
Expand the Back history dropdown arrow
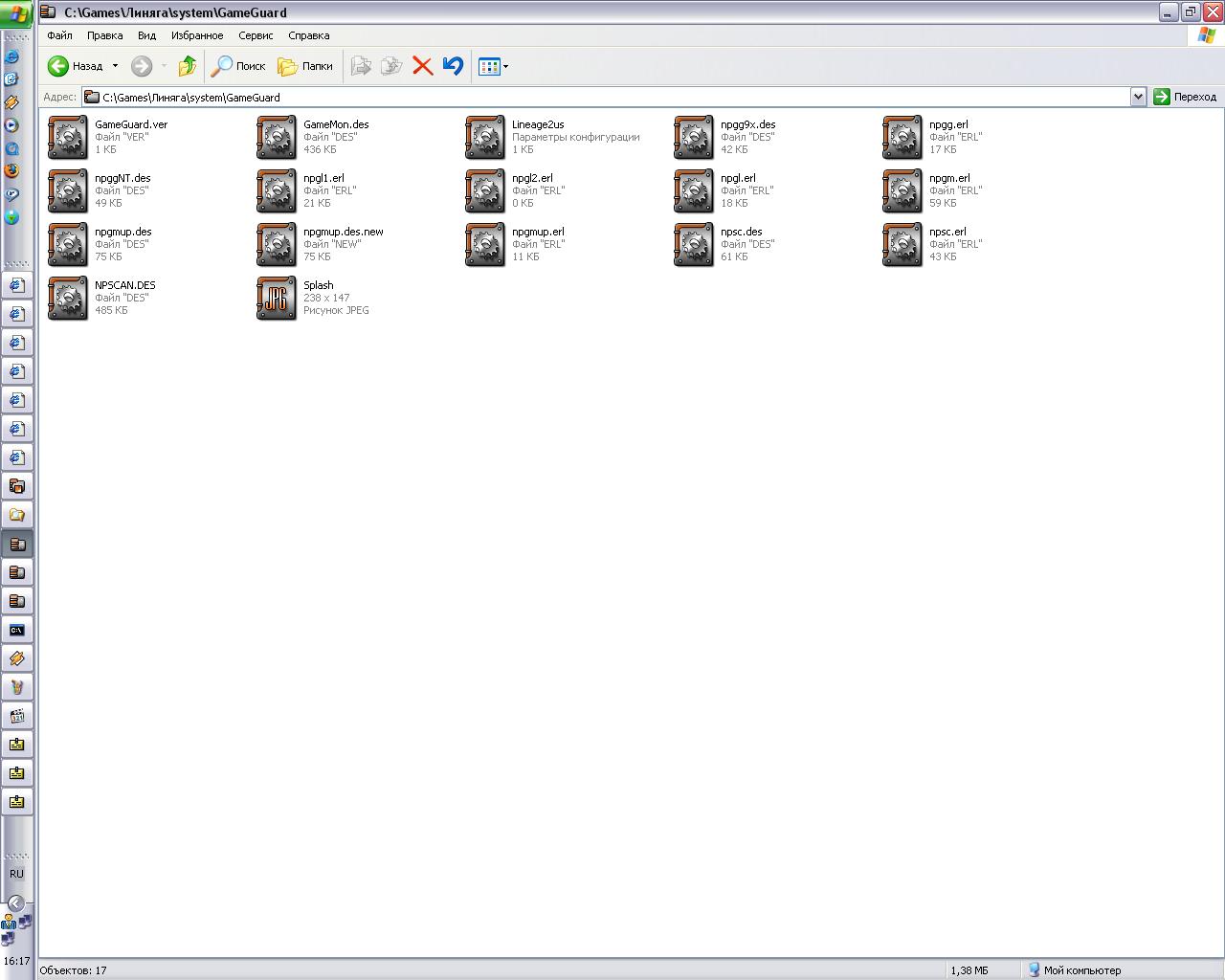click(115, 66)
